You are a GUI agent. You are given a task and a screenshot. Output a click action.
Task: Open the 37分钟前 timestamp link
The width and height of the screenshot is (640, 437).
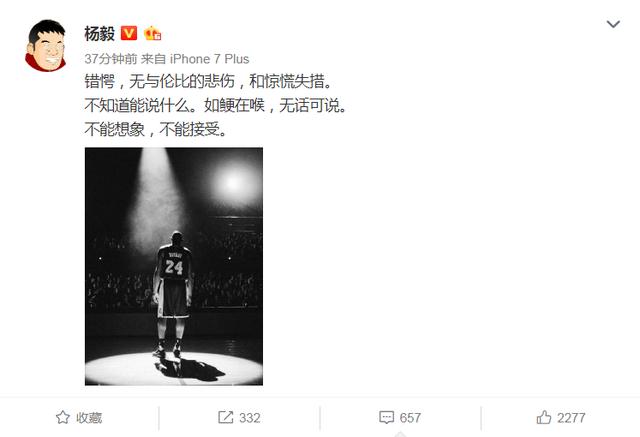(111, 59)
